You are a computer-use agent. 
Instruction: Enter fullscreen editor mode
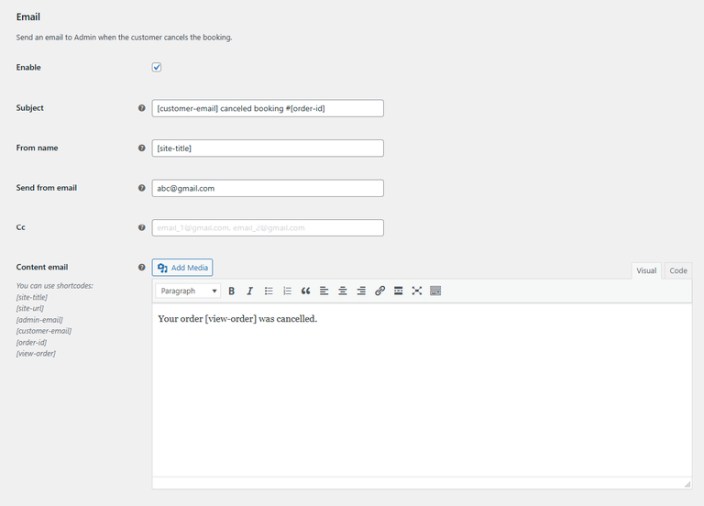[417, 291]
